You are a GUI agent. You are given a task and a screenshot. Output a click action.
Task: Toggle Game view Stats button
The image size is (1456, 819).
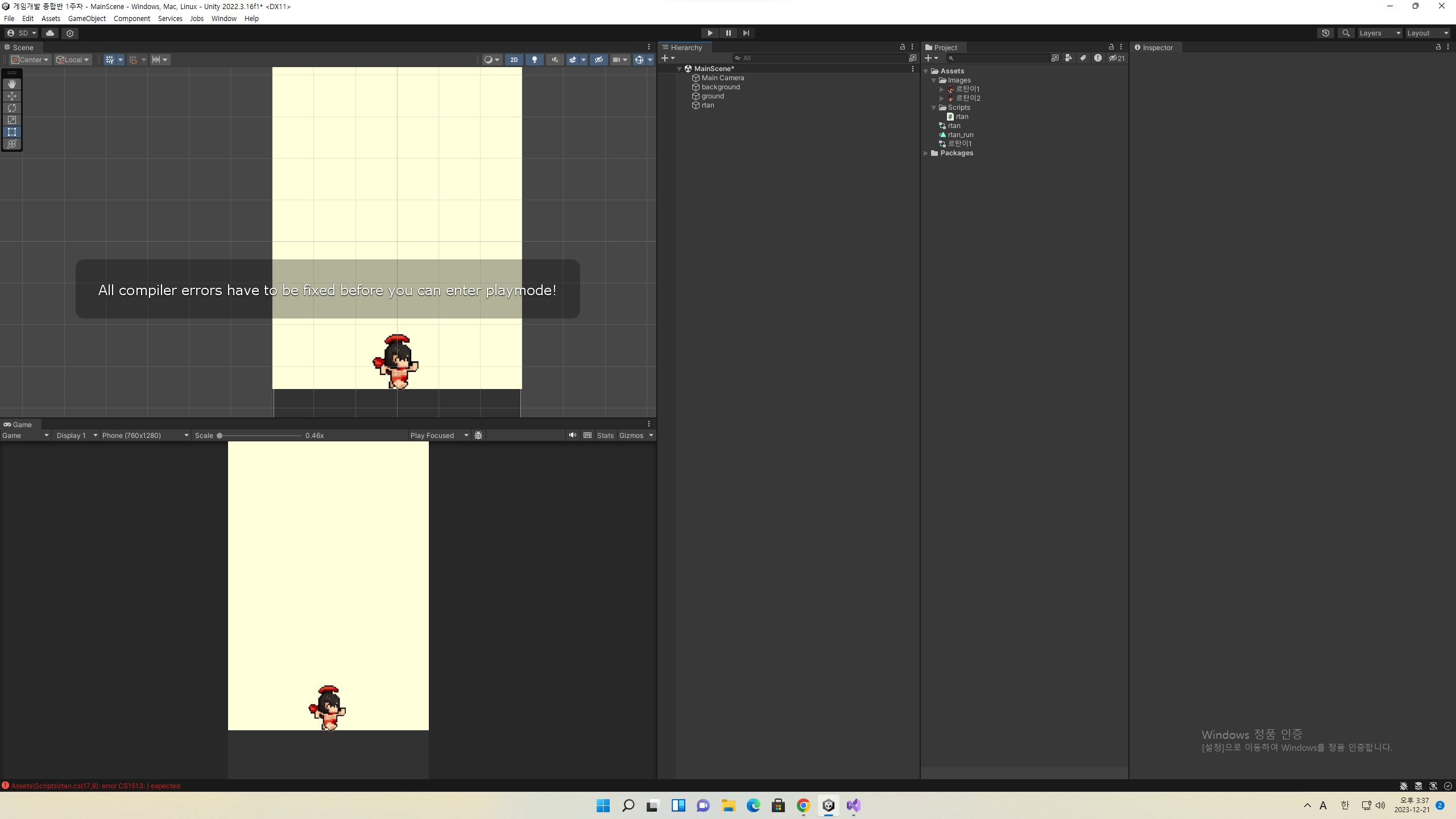coord(605,436)
